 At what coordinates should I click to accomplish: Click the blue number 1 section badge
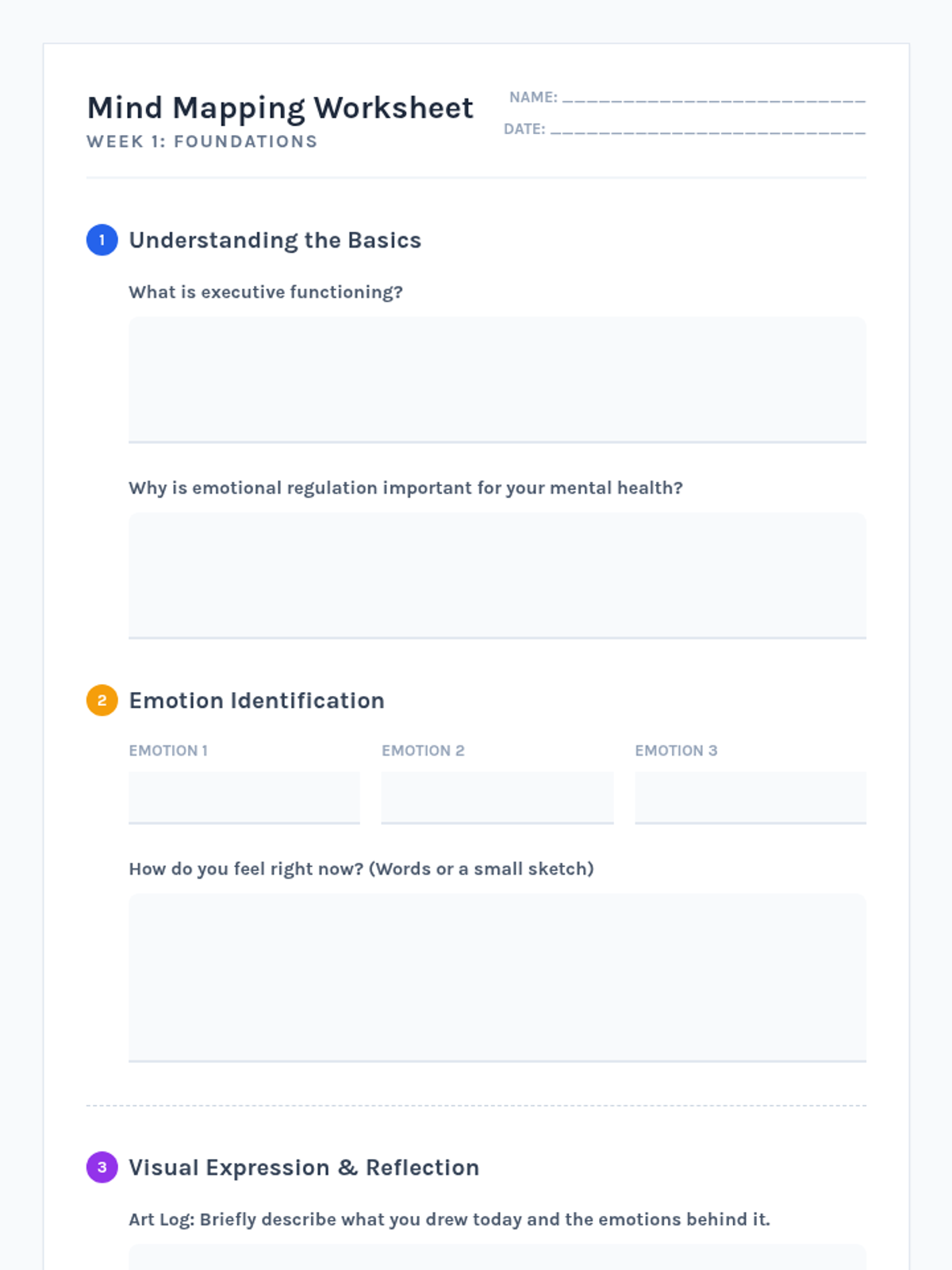coord(102,240)
